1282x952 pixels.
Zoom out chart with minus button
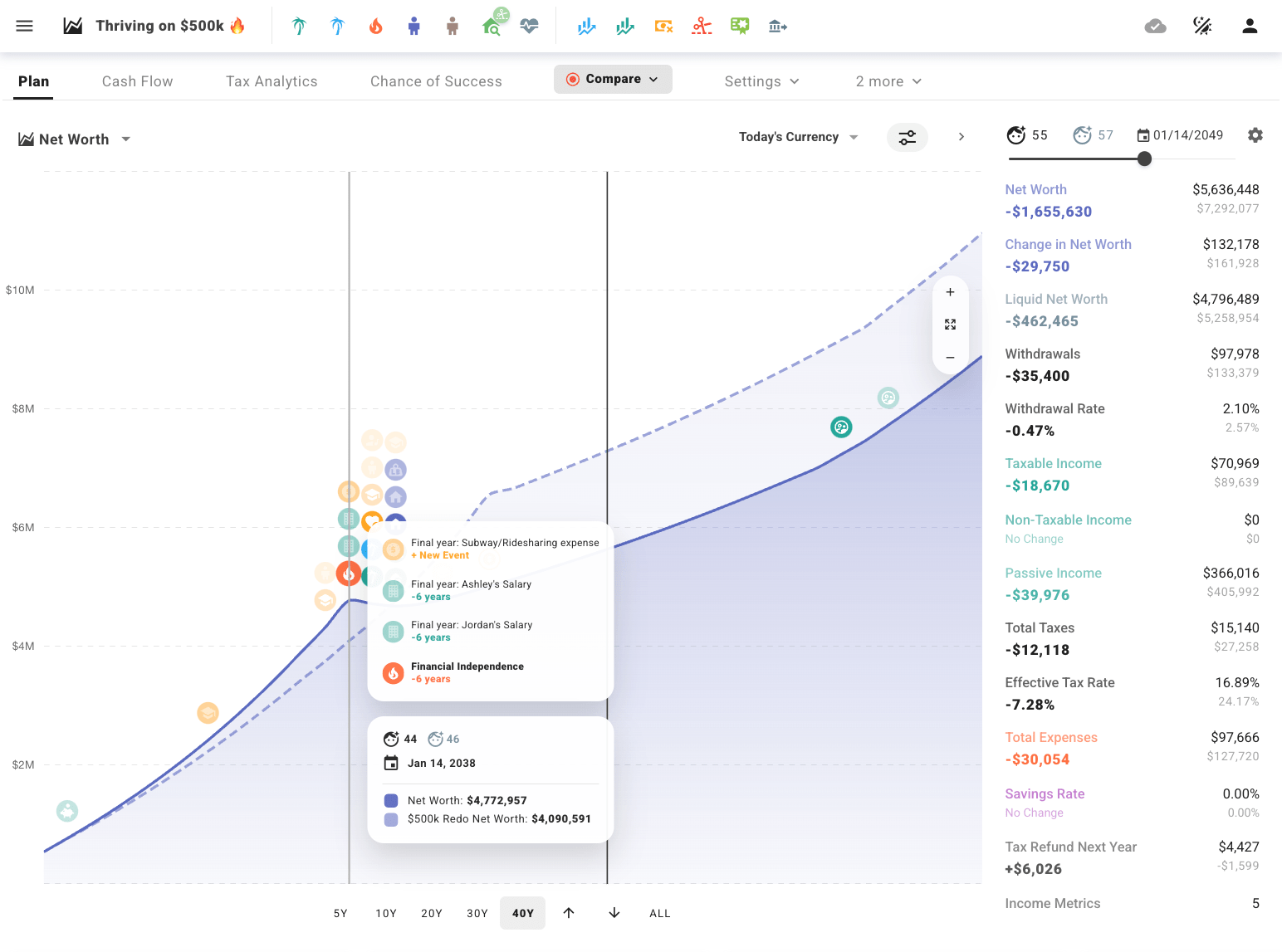coord(950,358)
